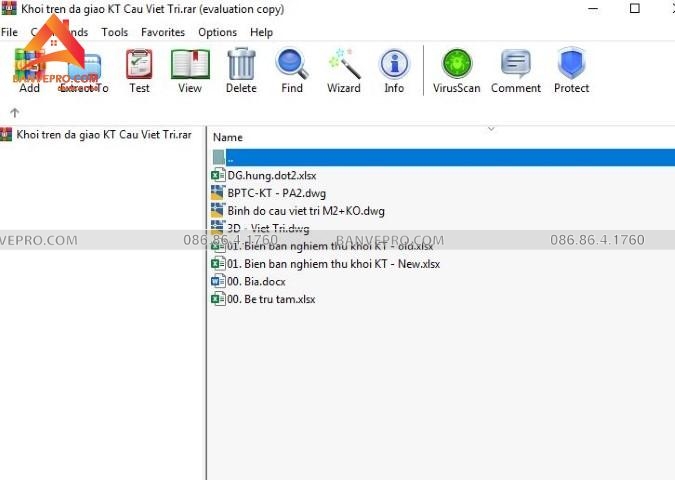Select the parent folder '..' row
675x480 pixels.
pos(443,158)
